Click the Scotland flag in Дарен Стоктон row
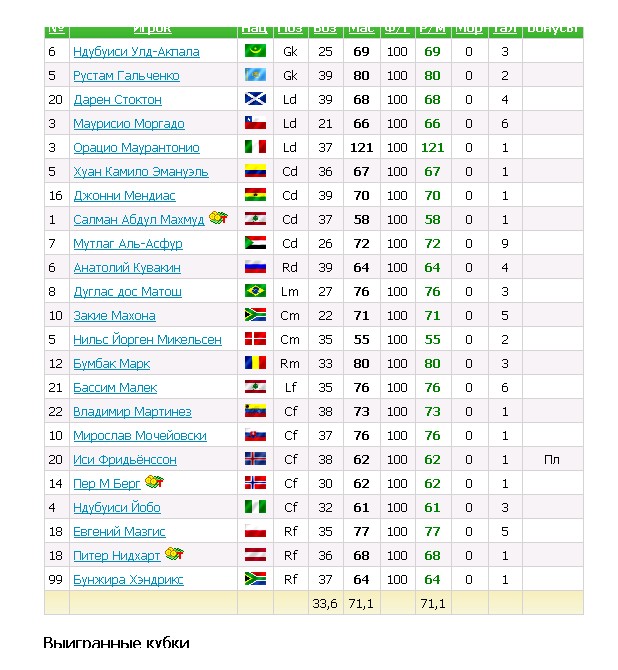 point(255,99)
